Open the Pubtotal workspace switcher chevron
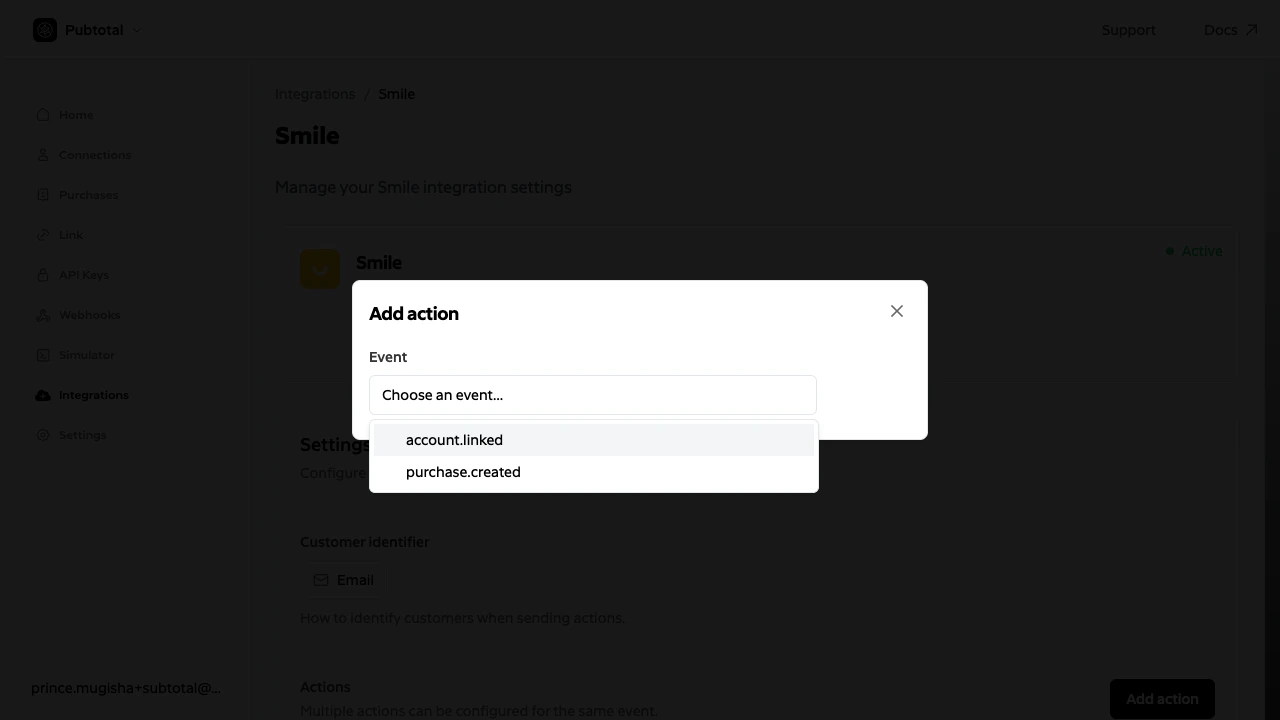Viewport: 1280px width, 720px height. pos(136,30)
